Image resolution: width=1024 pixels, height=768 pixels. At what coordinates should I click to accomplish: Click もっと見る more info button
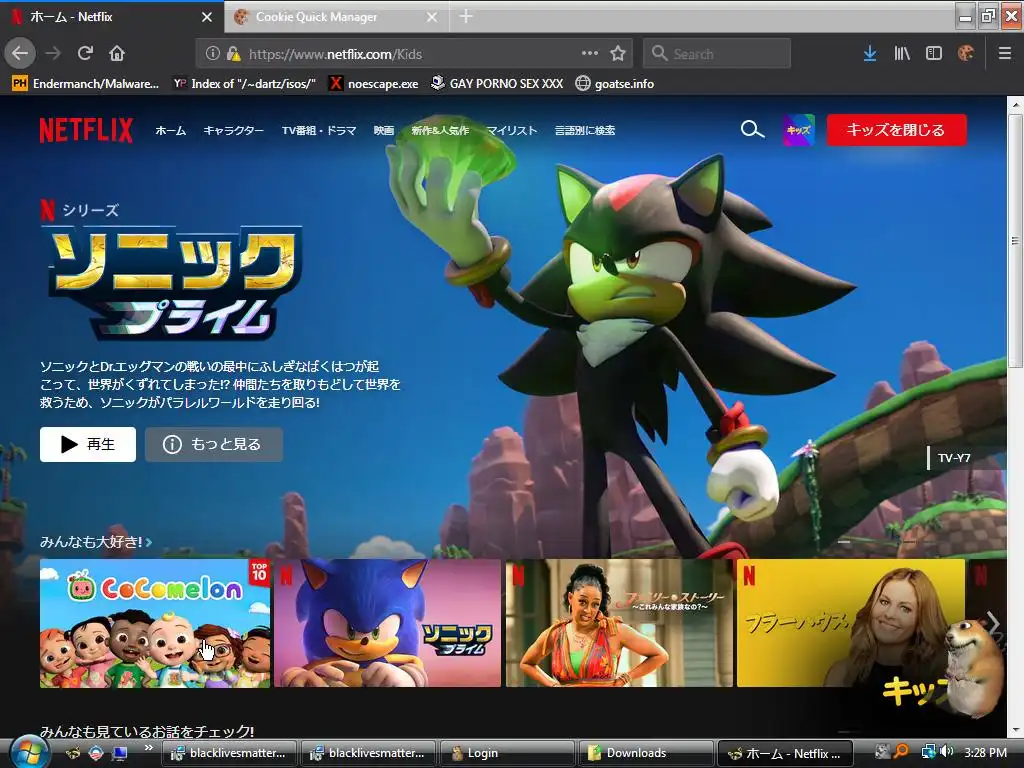click(x=214, y=444)
